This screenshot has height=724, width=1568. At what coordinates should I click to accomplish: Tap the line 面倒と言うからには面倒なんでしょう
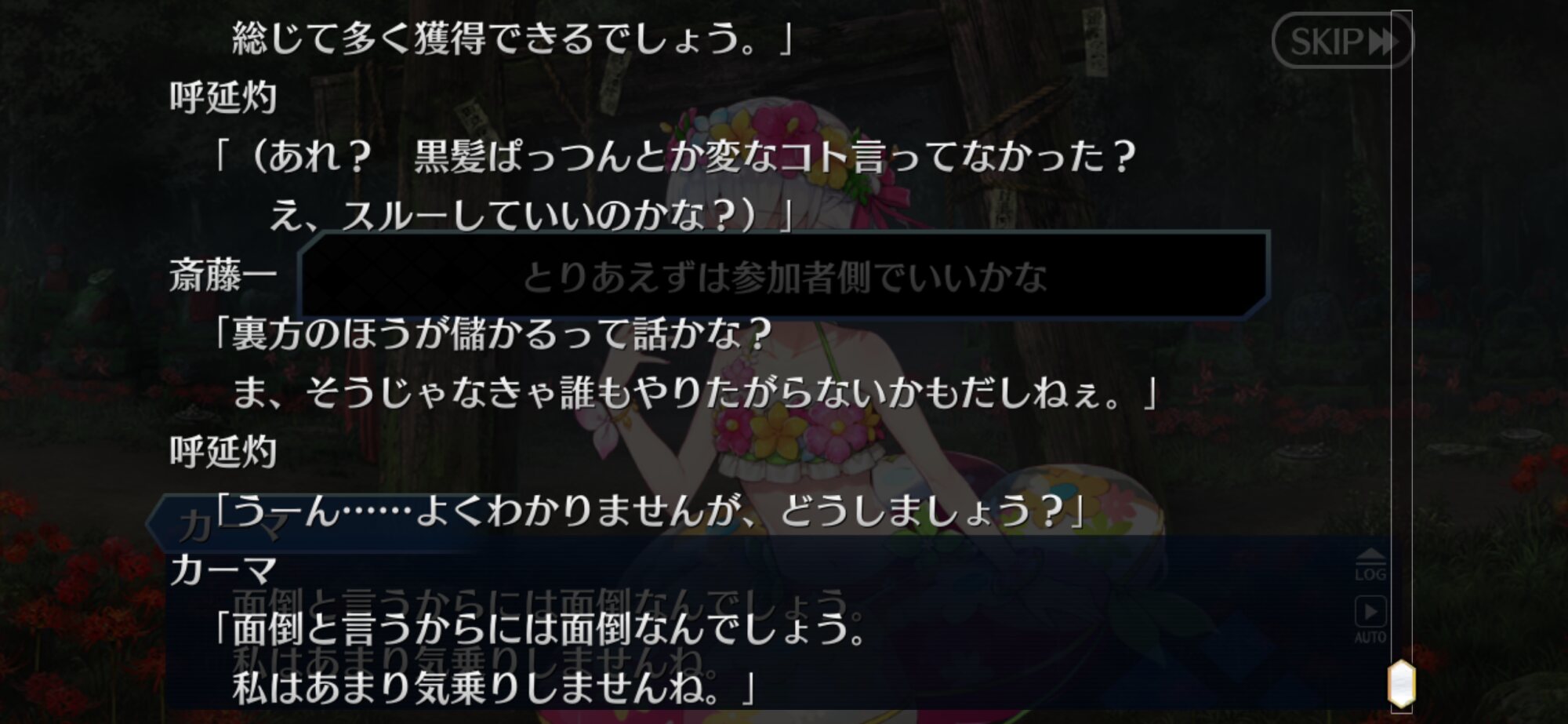point(541,630)
